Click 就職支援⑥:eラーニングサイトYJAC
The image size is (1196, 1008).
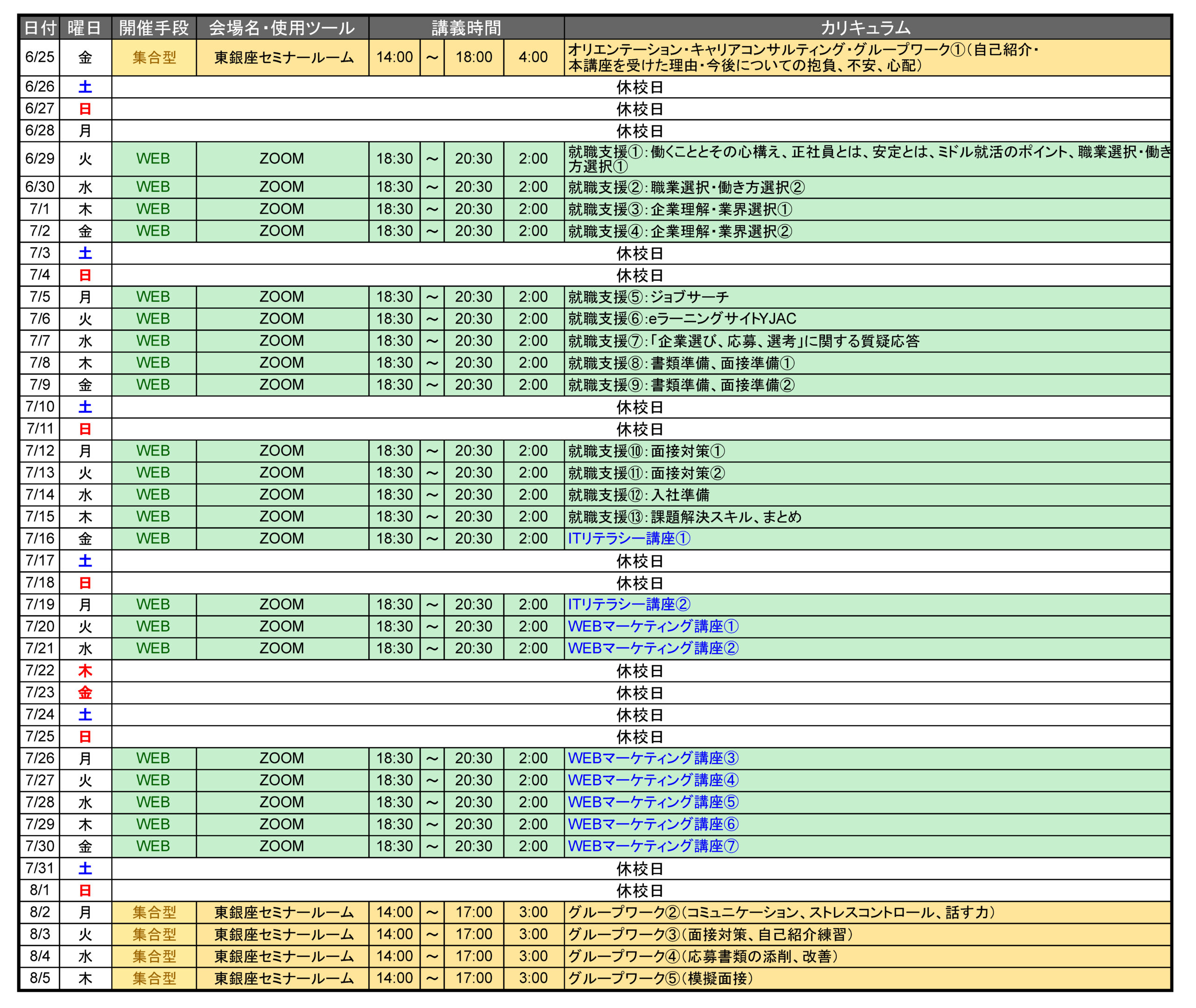(682, 319)
